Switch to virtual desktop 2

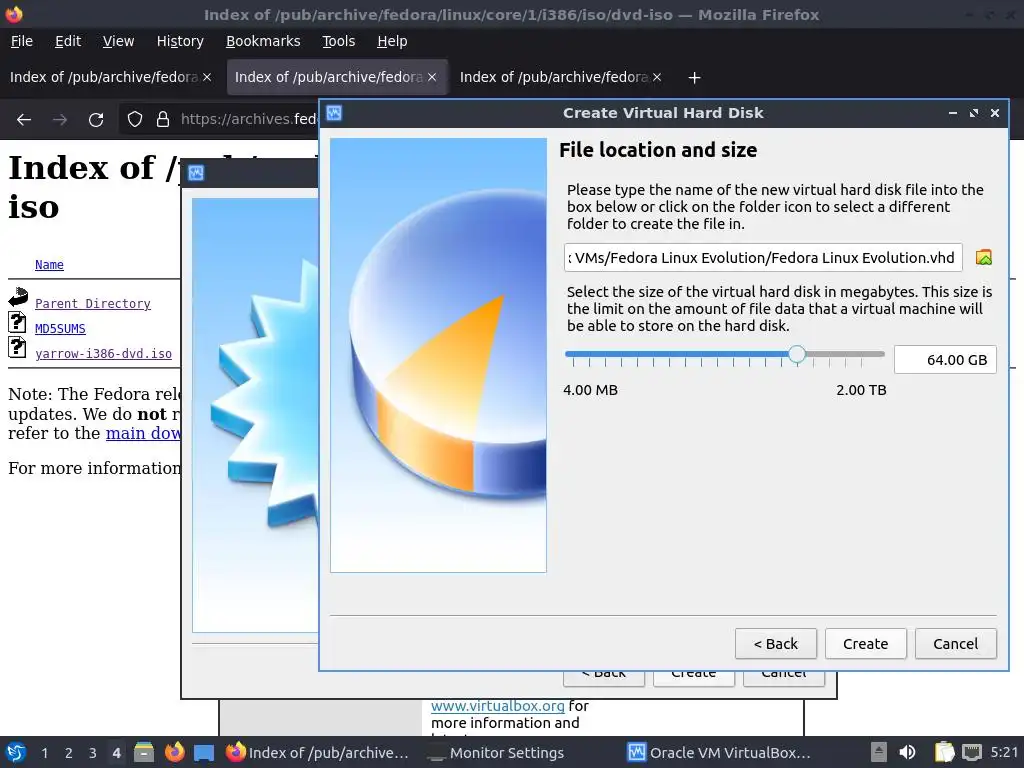[x=69, y=753]
